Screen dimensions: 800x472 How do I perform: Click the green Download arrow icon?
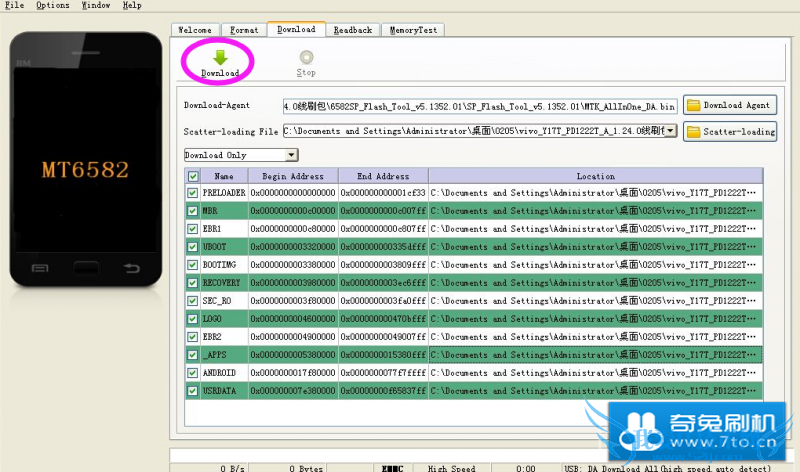[x=220, y=57]
